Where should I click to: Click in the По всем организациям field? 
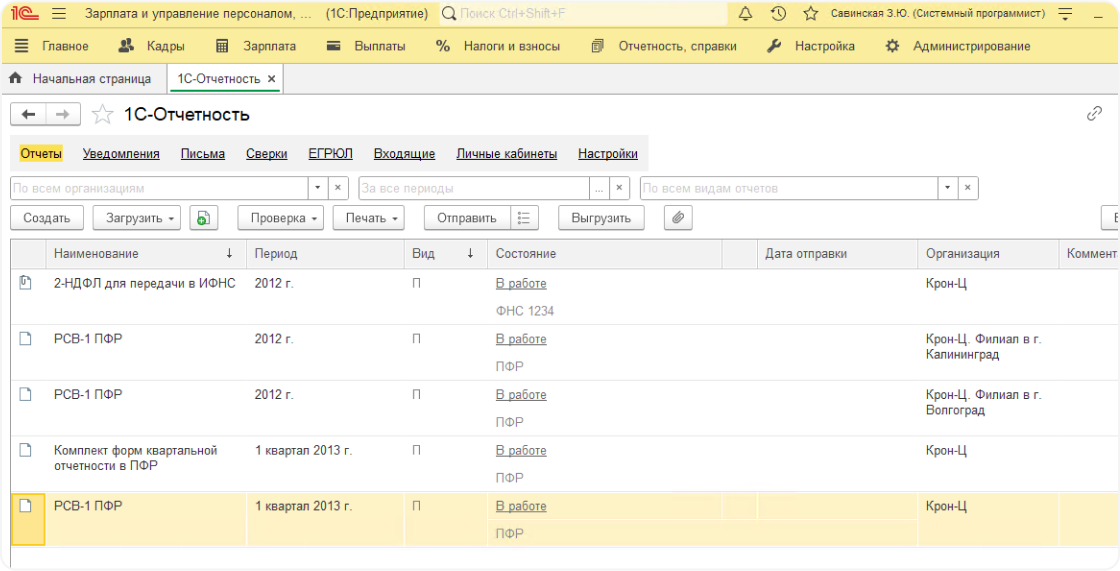click(x=159, y=188)
